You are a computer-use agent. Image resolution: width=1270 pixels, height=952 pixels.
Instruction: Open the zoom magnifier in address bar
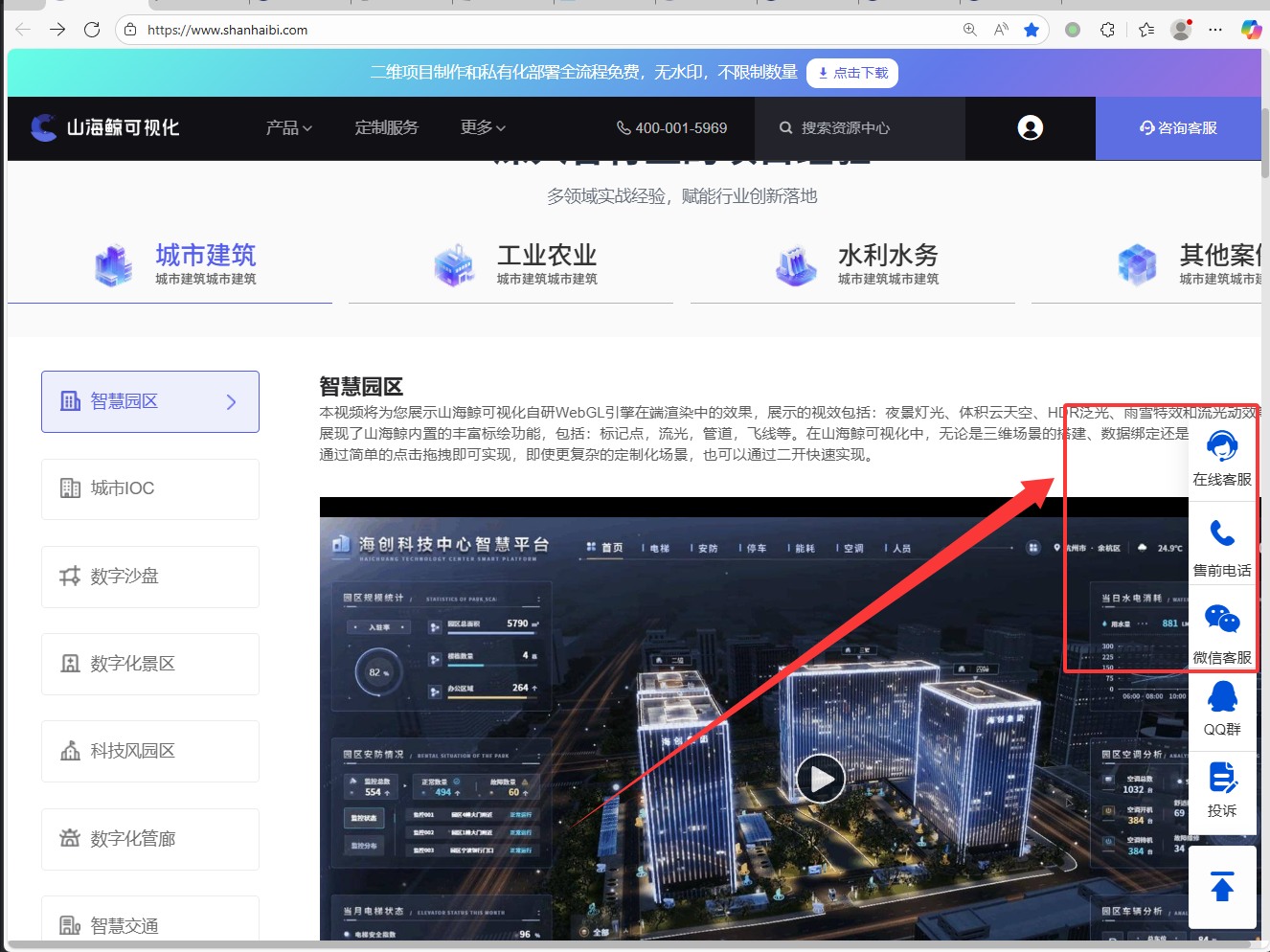(x=970, y=30)
